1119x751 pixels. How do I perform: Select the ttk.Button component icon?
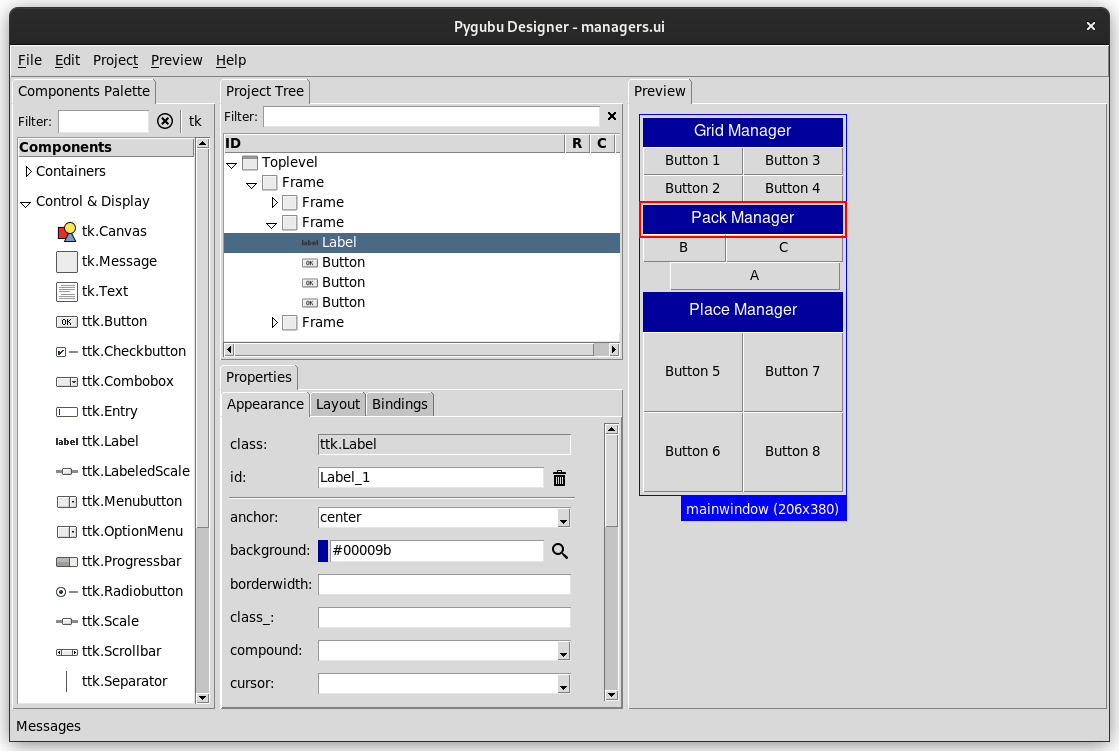(x=66, y=321)
